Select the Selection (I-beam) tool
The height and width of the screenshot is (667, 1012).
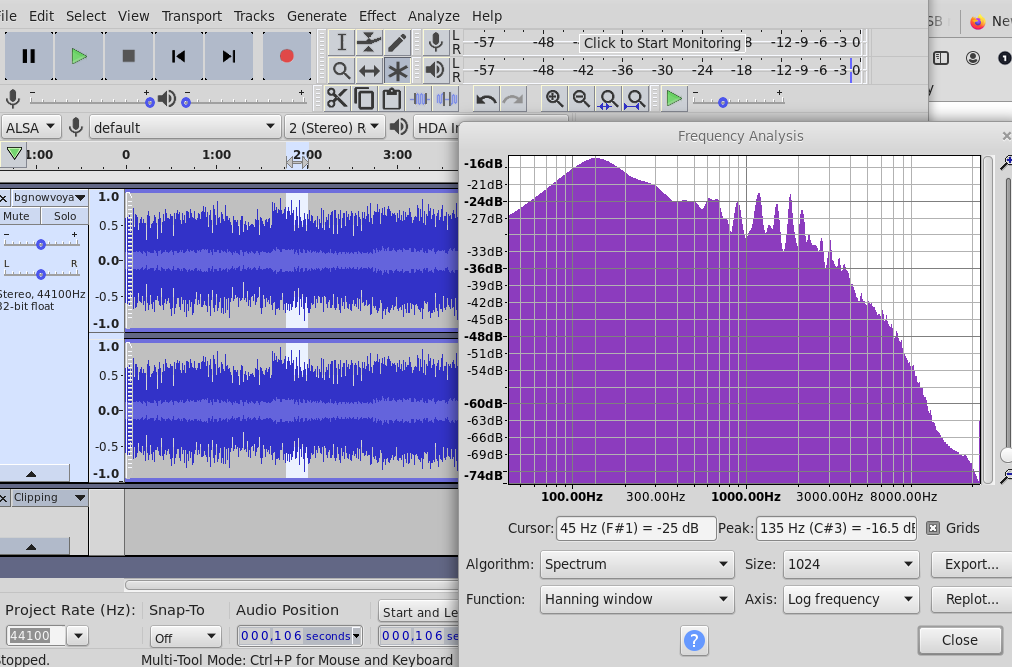click(x=341, y=43)
